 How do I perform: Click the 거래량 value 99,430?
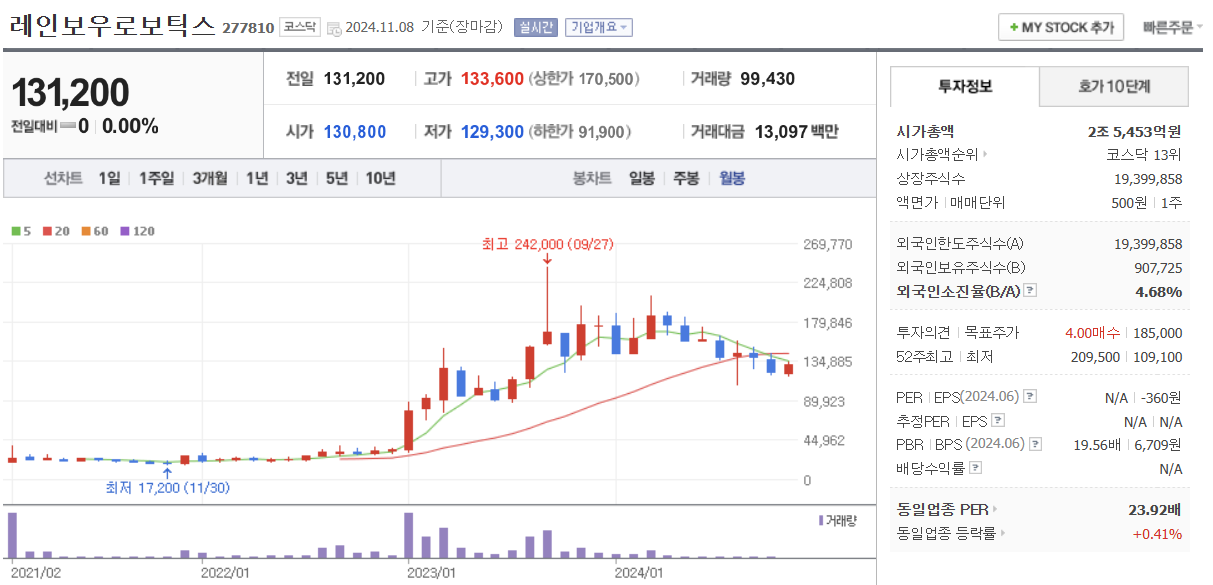(x=768, y=78)
